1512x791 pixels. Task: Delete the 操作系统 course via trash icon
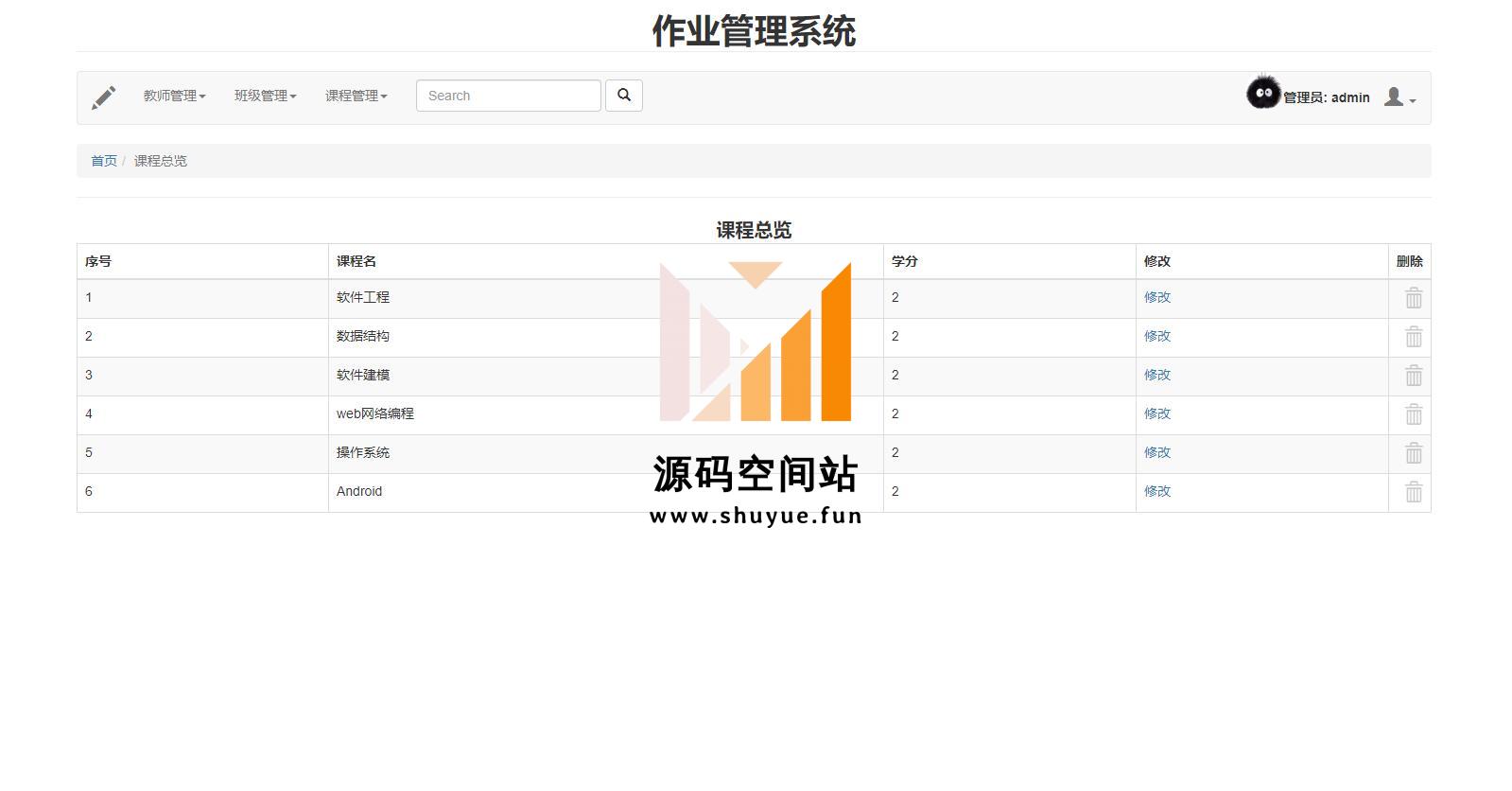(x=1414, y=453)
